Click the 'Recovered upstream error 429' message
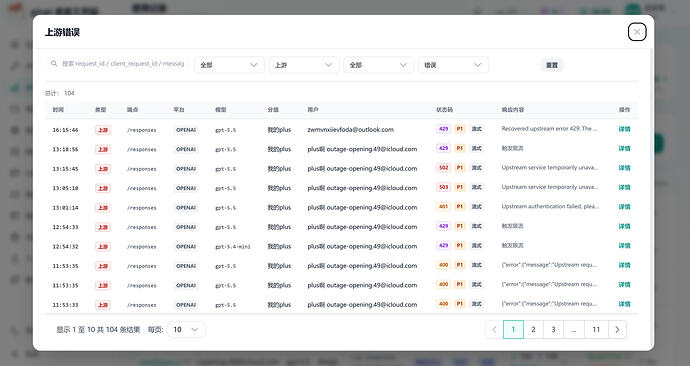 tap(550, 129)
